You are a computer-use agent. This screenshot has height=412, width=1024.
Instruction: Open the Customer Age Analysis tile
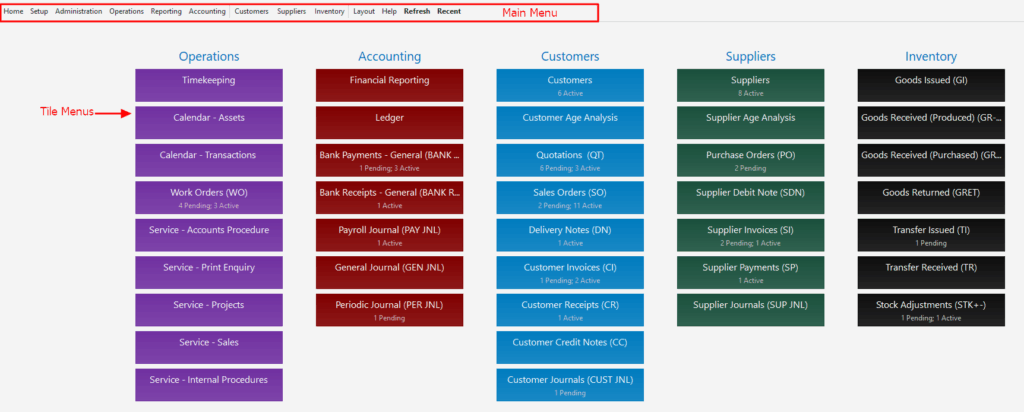coord(570,122)
